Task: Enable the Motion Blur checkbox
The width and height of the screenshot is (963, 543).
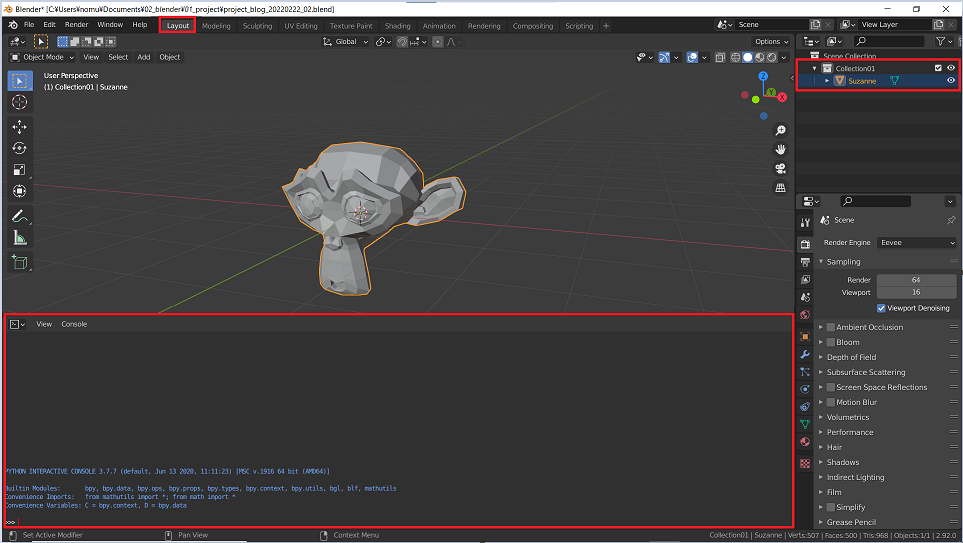Action: [830, 402]
